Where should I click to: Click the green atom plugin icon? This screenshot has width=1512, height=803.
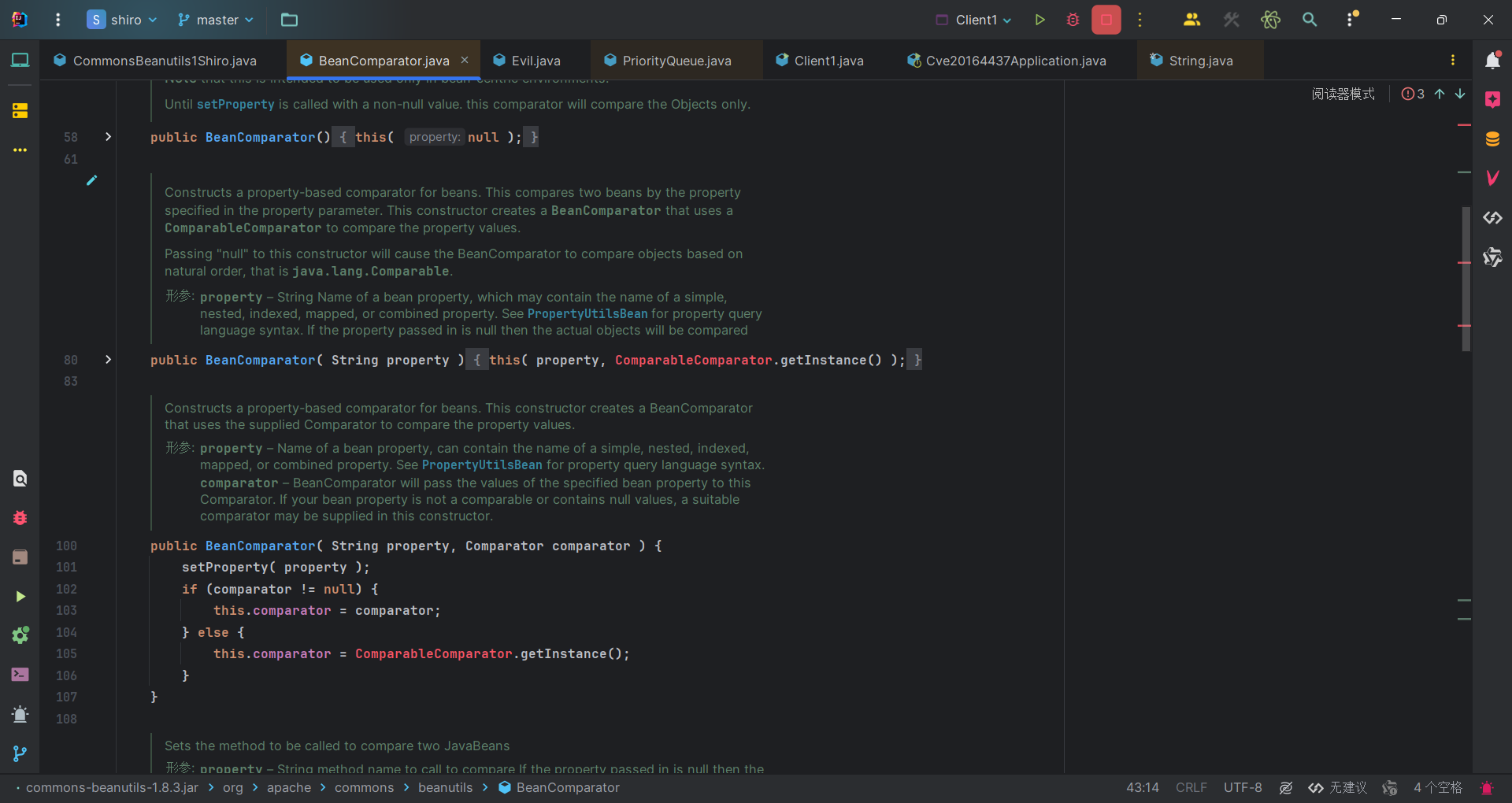tap(1270, 20)
